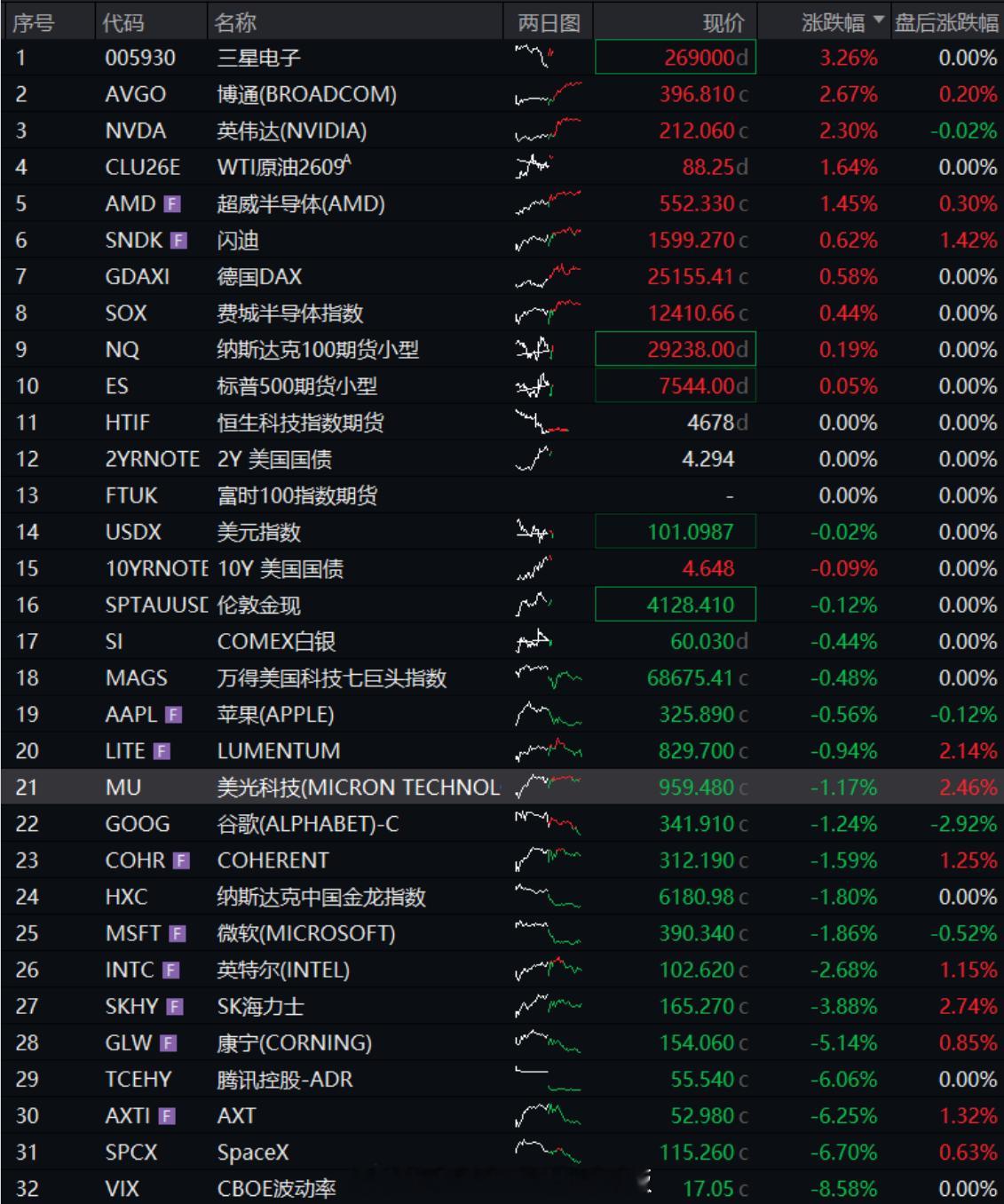Sort by the 现价 column header
Viewport: 1004px width, 1204px height.
[723, 22]
